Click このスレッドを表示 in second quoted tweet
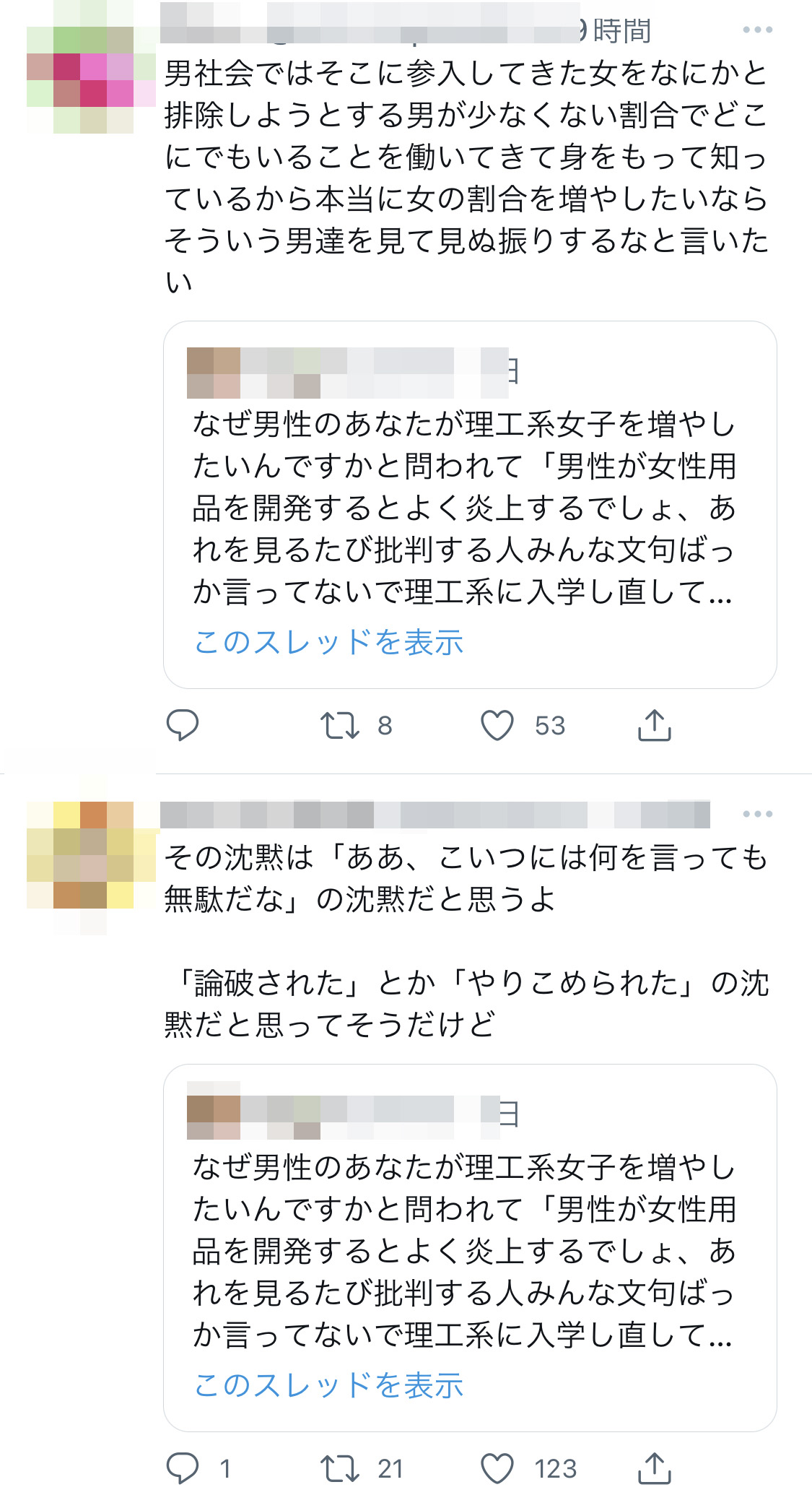 click(x=328, y=1385)
